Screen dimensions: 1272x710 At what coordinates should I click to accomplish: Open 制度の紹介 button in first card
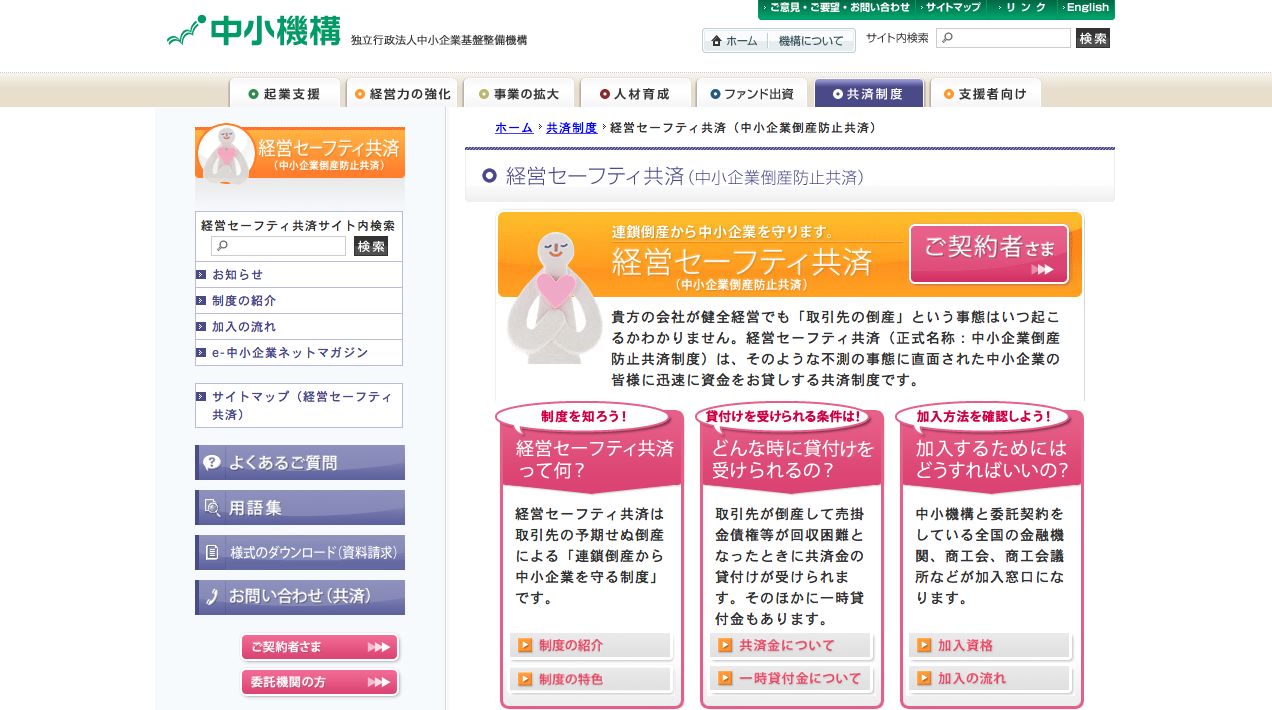click(591, 646)
